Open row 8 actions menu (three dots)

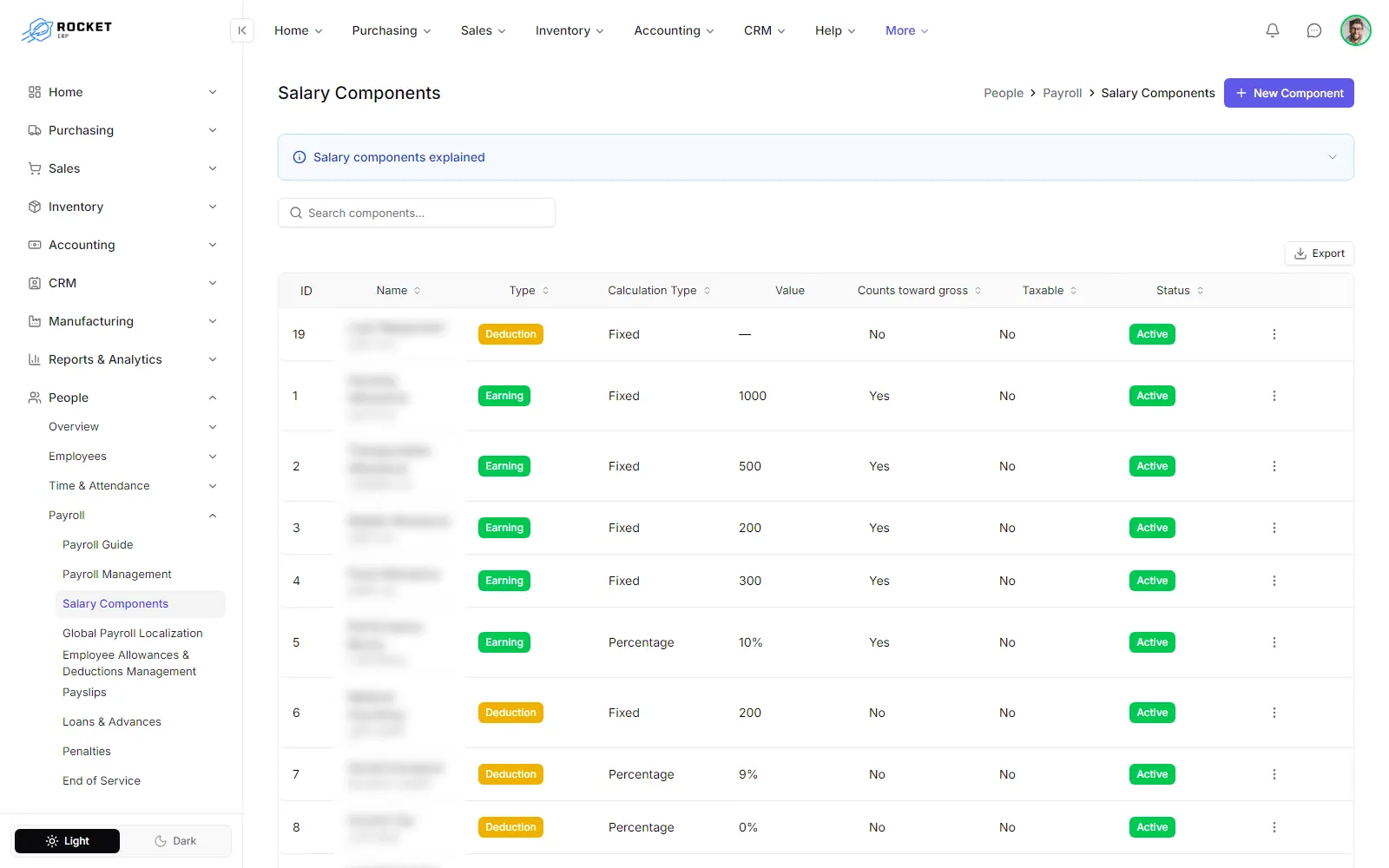click(x=1274, y=827)
